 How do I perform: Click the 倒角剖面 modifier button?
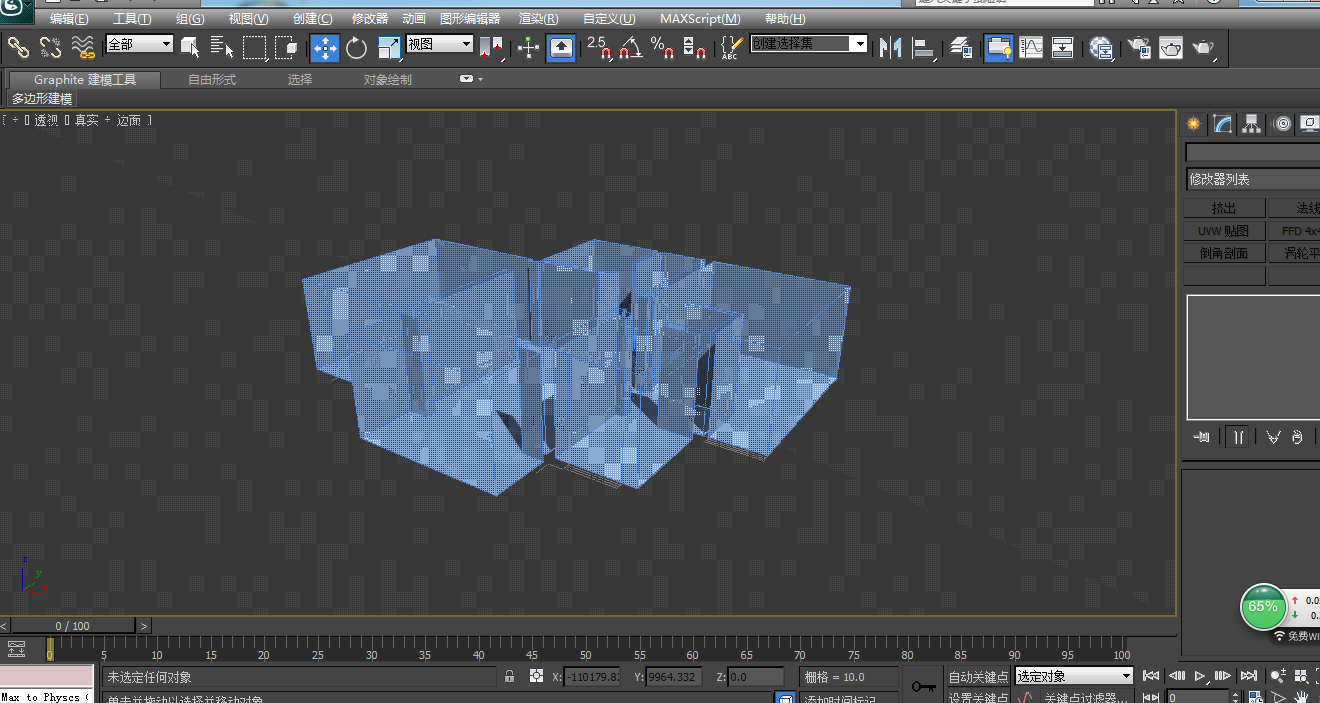[1224, 254]
